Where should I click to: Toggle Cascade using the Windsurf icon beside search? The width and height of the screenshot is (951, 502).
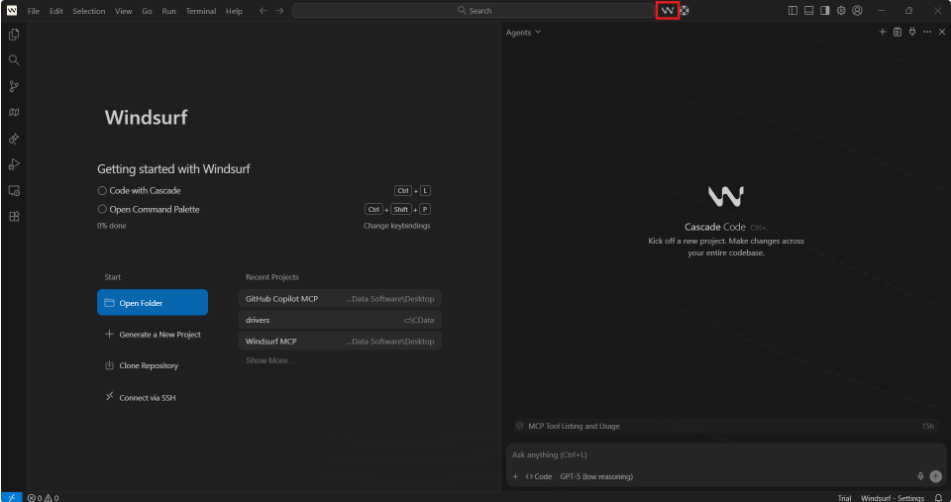[x=667, y=10]
